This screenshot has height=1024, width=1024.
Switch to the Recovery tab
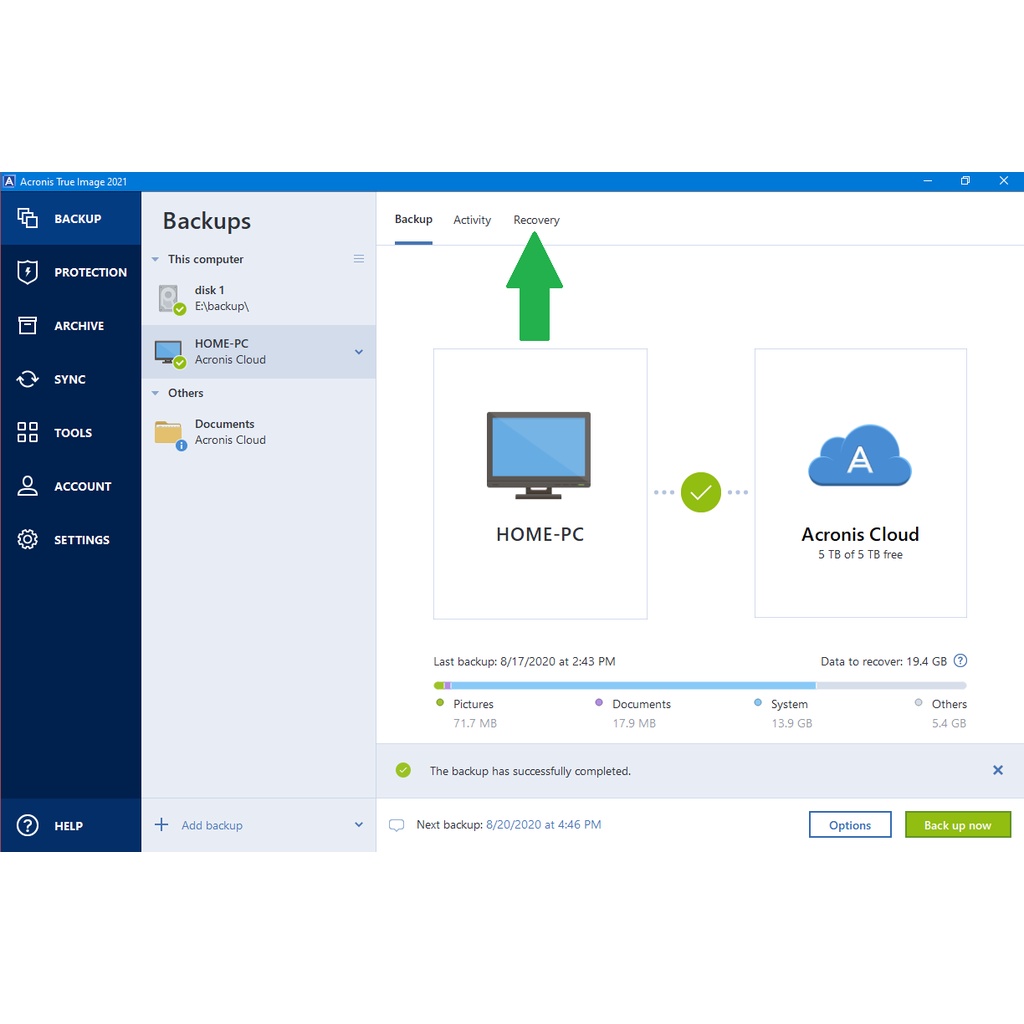pos(536,220)
